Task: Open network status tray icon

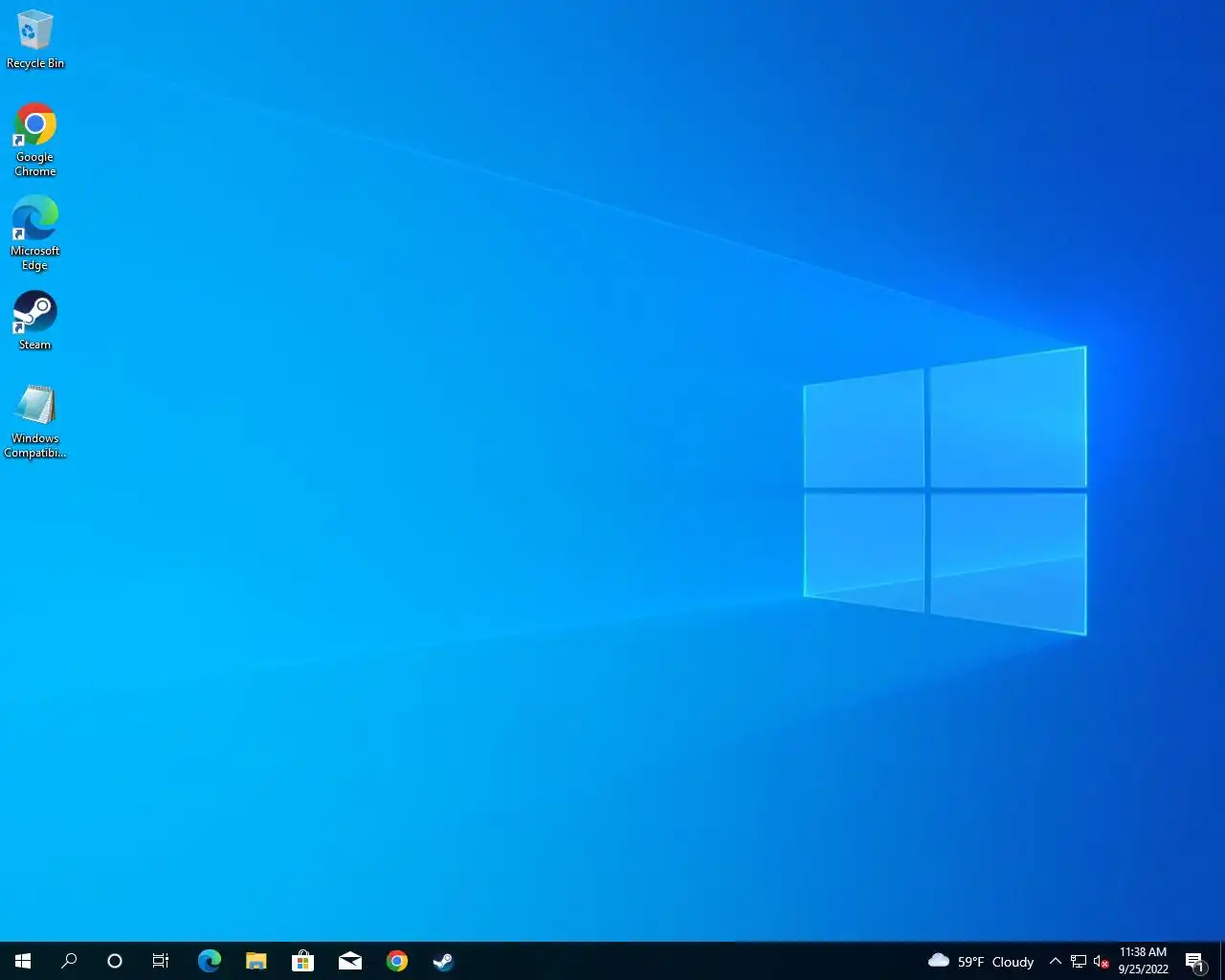Action: point(1079,961)
